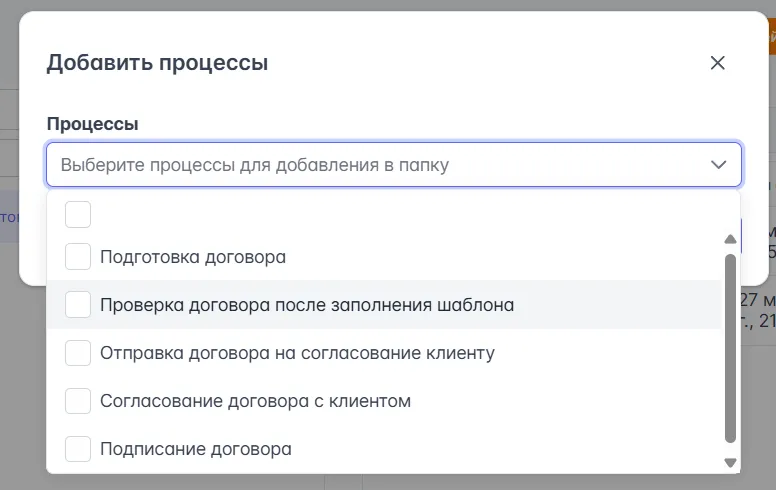Tick the checkbox beside Подписание договора
This screenshot has width=776, height=490.
[x=78, y=449]
